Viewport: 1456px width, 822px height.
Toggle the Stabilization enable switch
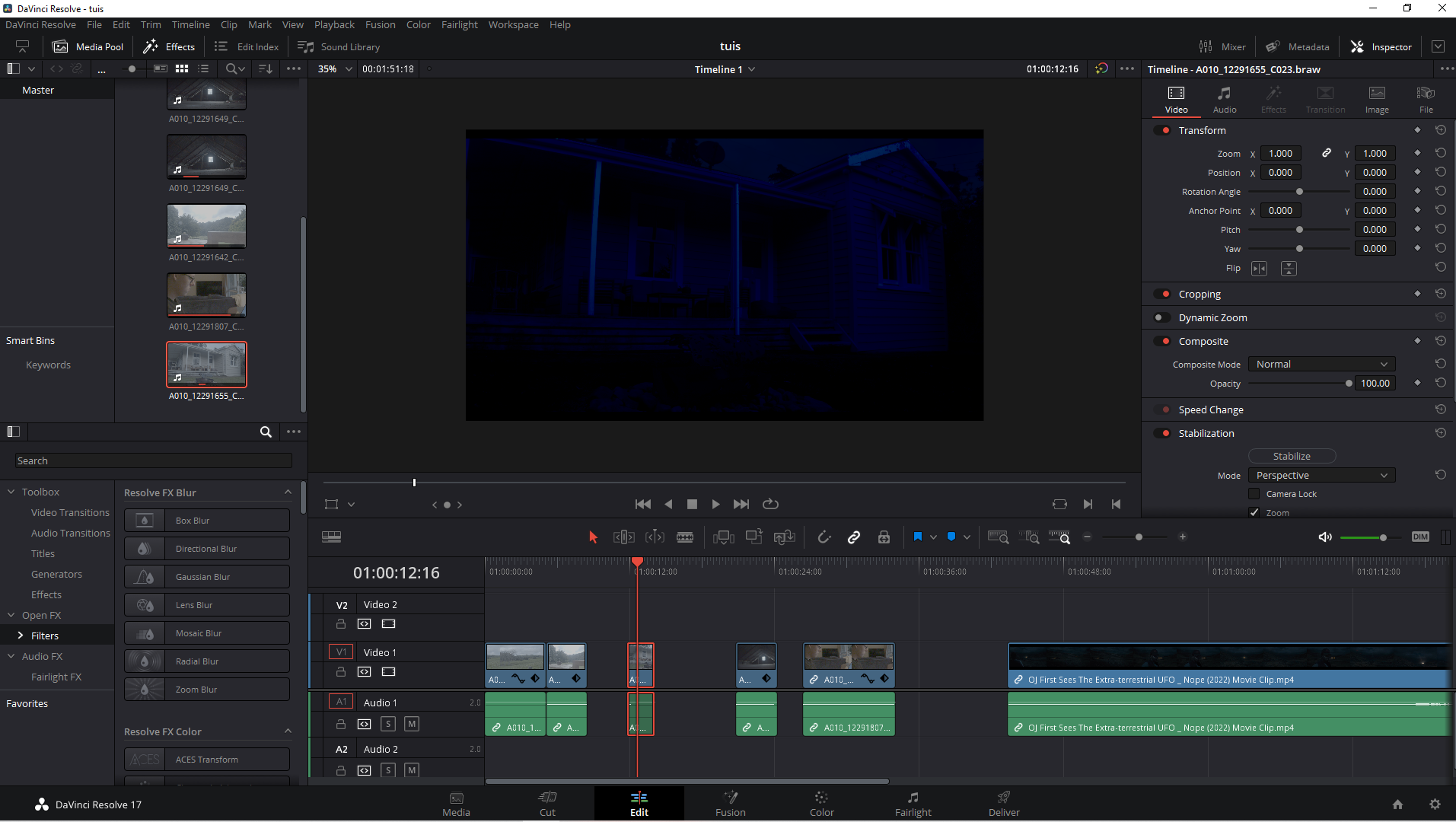tap(1162, 433)
